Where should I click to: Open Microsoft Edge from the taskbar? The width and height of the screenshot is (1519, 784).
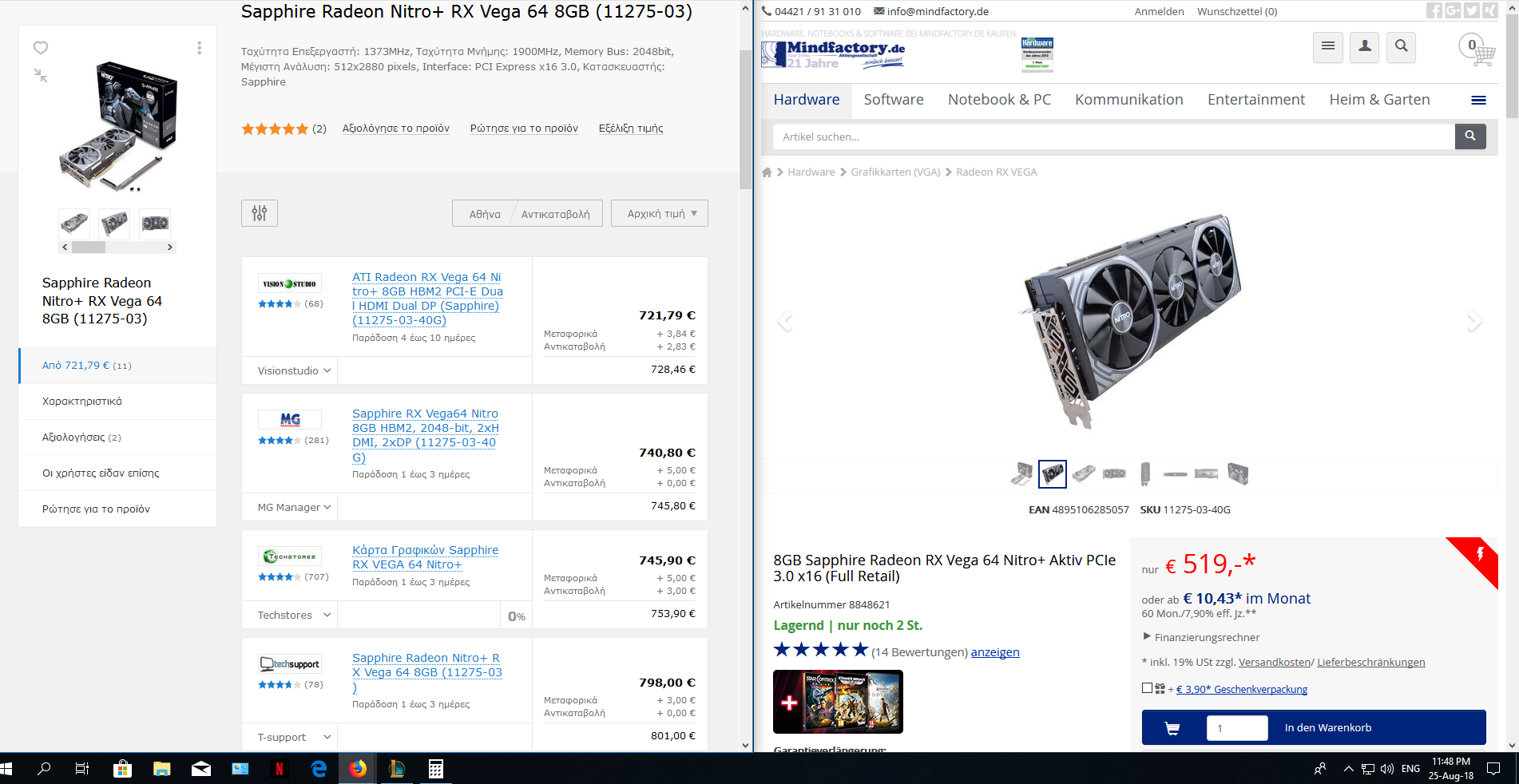319,769
